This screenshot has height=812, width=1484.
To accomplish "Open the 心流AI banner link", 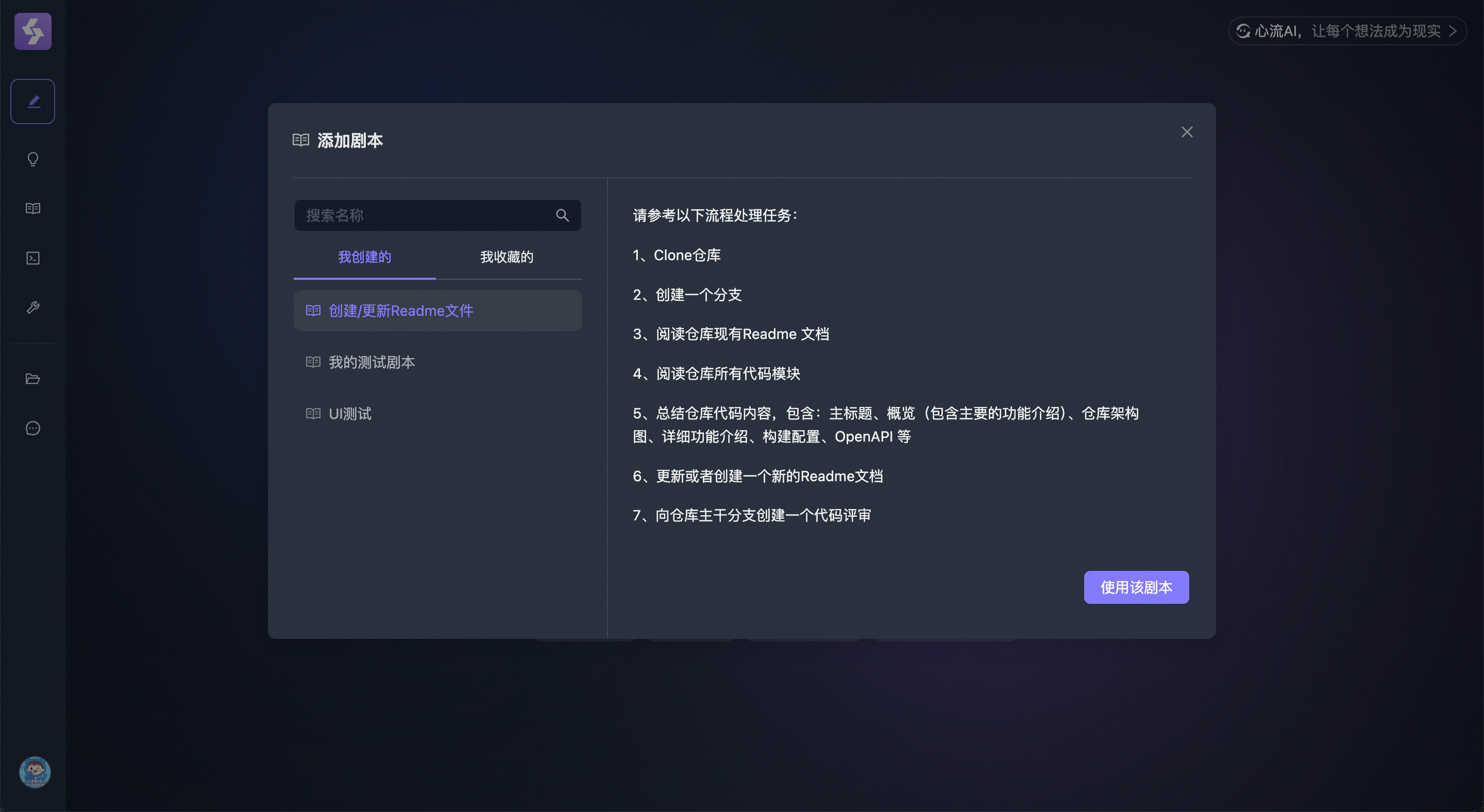I will pos(1342,31).
